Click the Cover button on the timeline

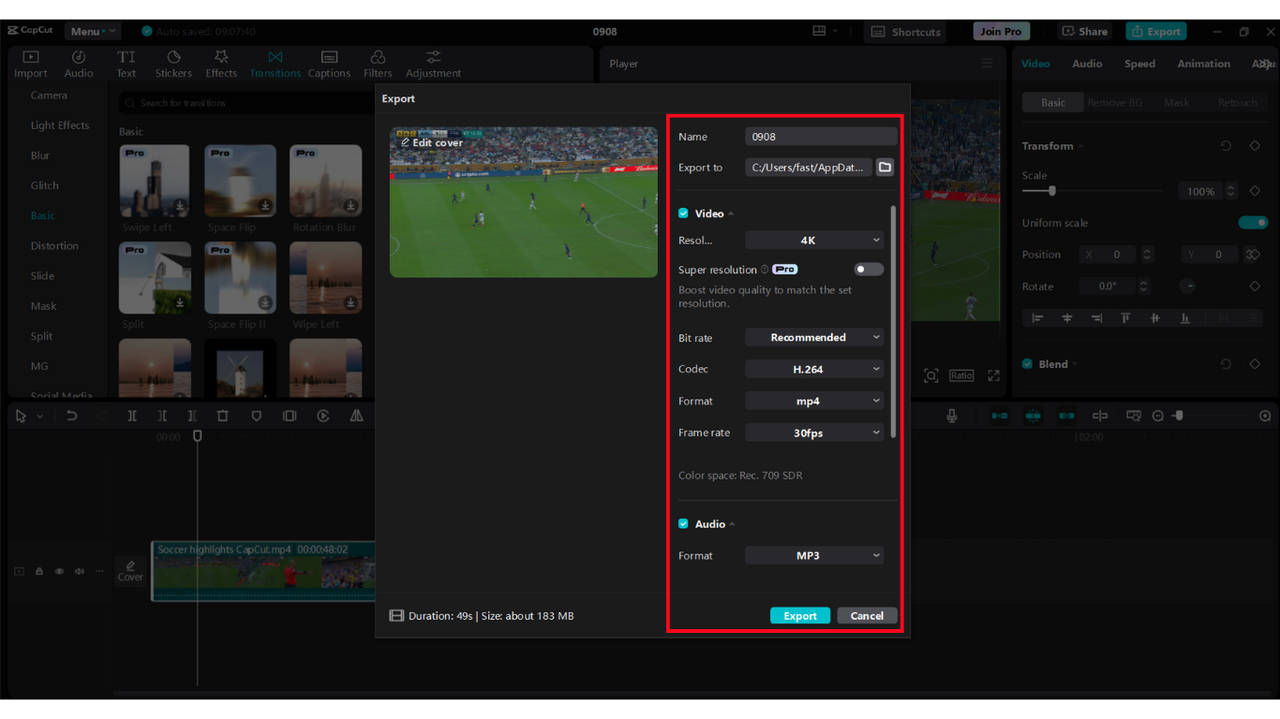(x=131, y=571)
